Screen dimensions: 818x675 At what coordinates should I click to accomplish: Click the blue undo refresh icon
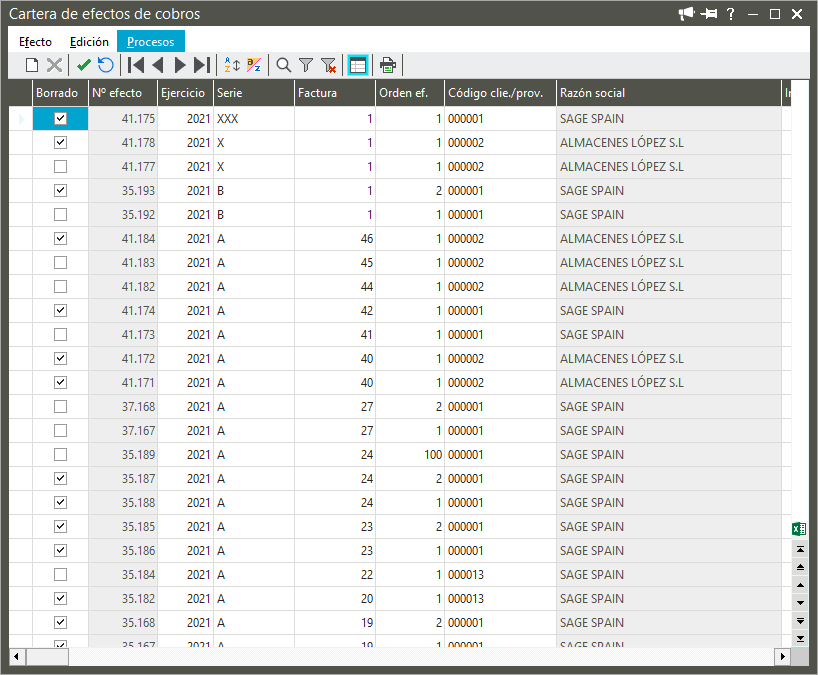[x=106, y=65]
